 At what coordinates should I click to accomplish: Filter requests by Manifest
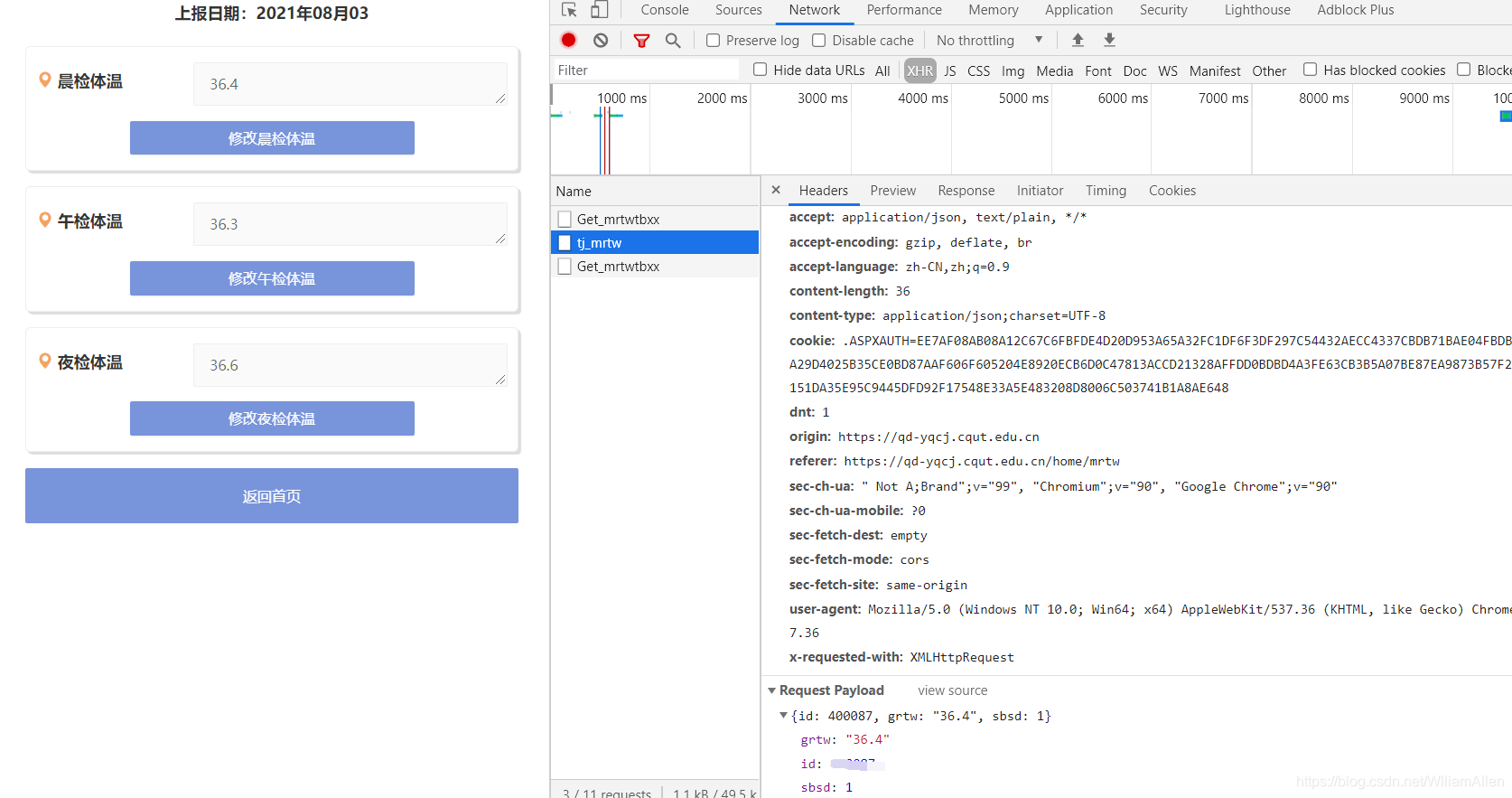(1215, 70)
